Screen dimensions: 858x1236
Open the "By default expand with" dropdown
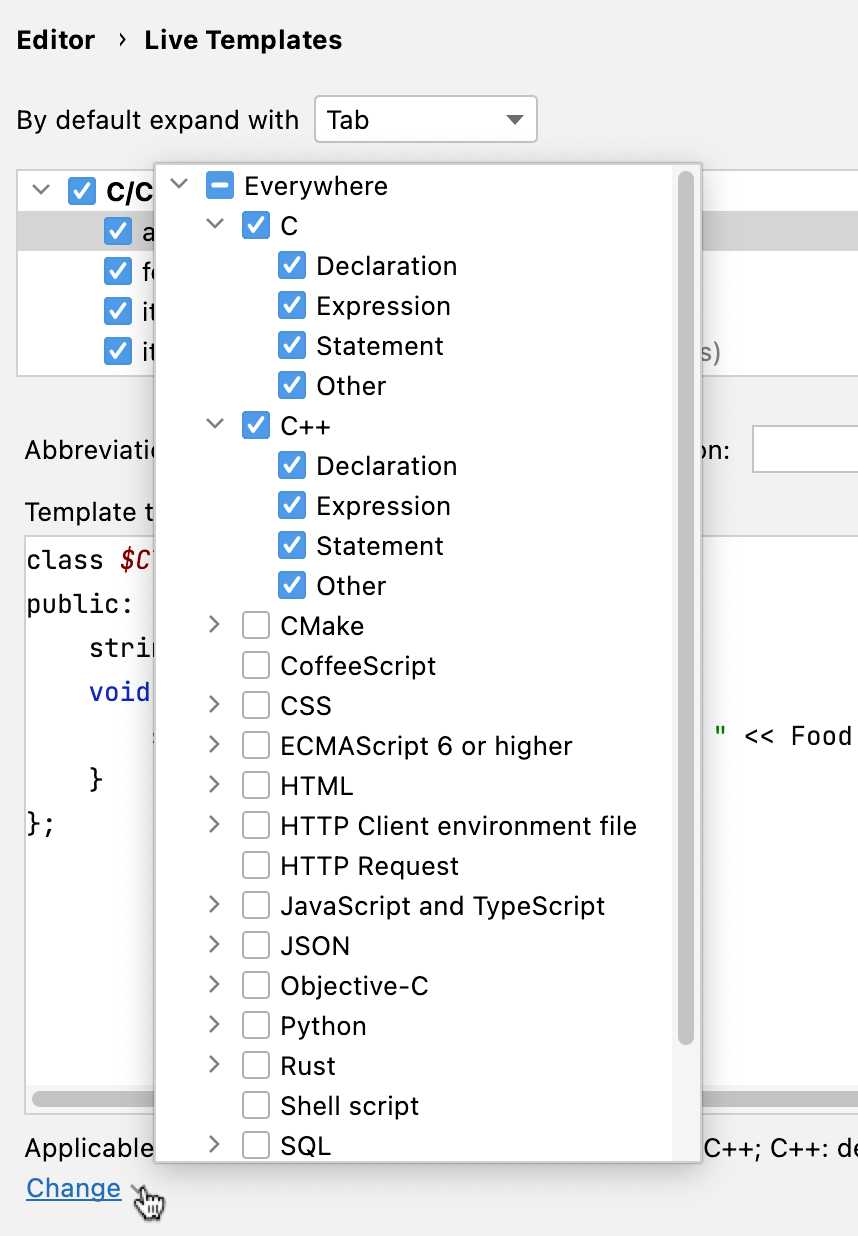click(425, 118)
